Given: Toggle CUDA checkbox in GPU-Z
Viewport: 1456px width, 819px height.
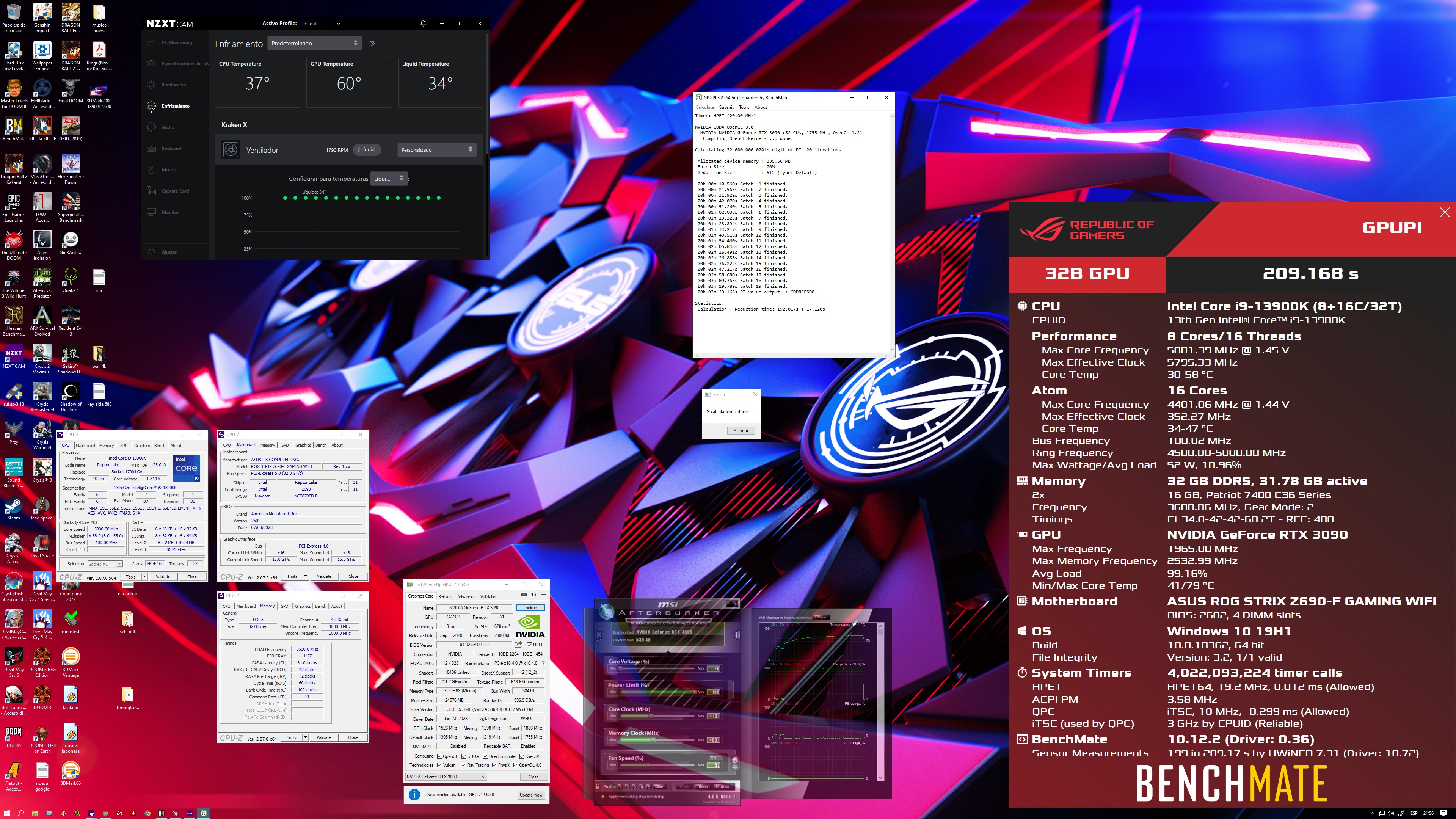Looking at the screenshot, I should pos(463,756).
